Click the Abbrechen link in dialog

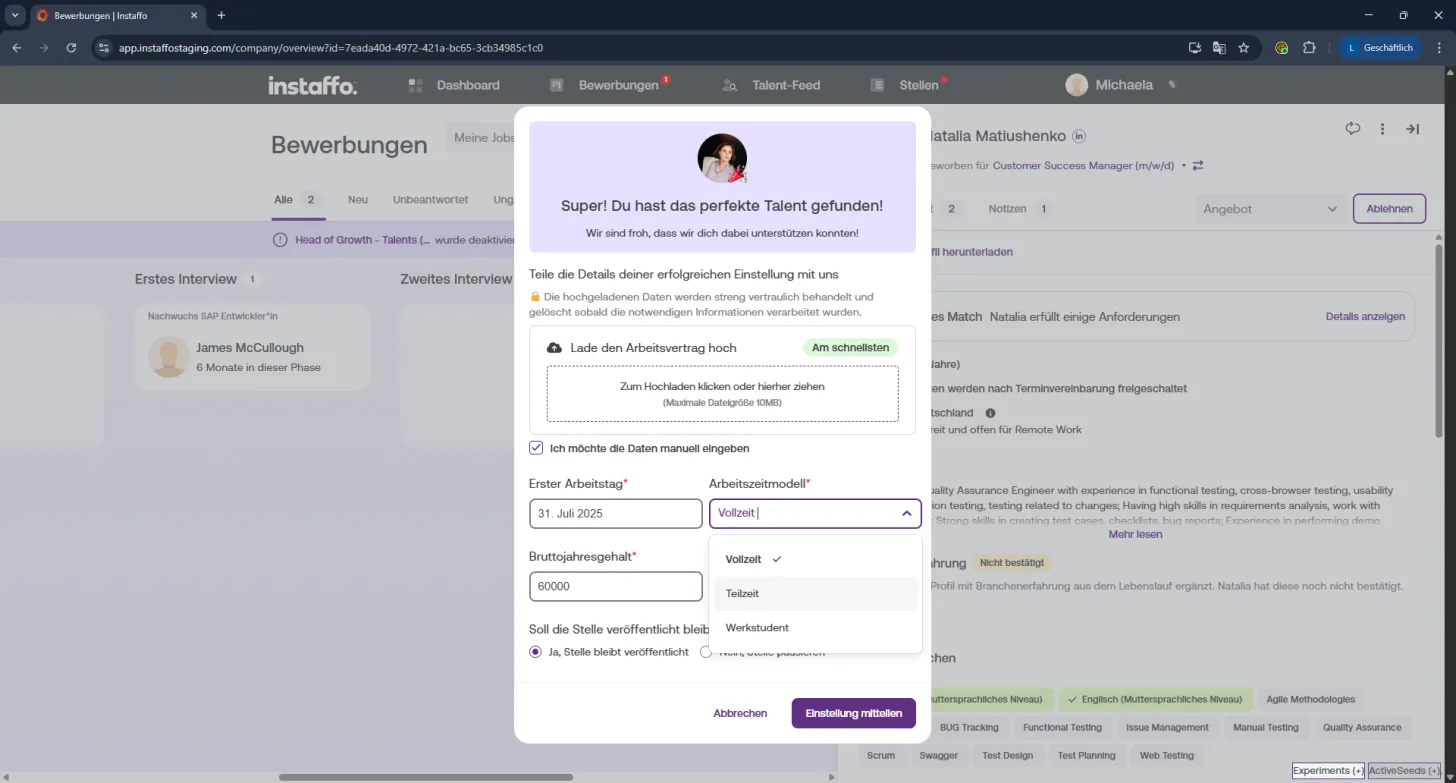click(x=740, y=713)
